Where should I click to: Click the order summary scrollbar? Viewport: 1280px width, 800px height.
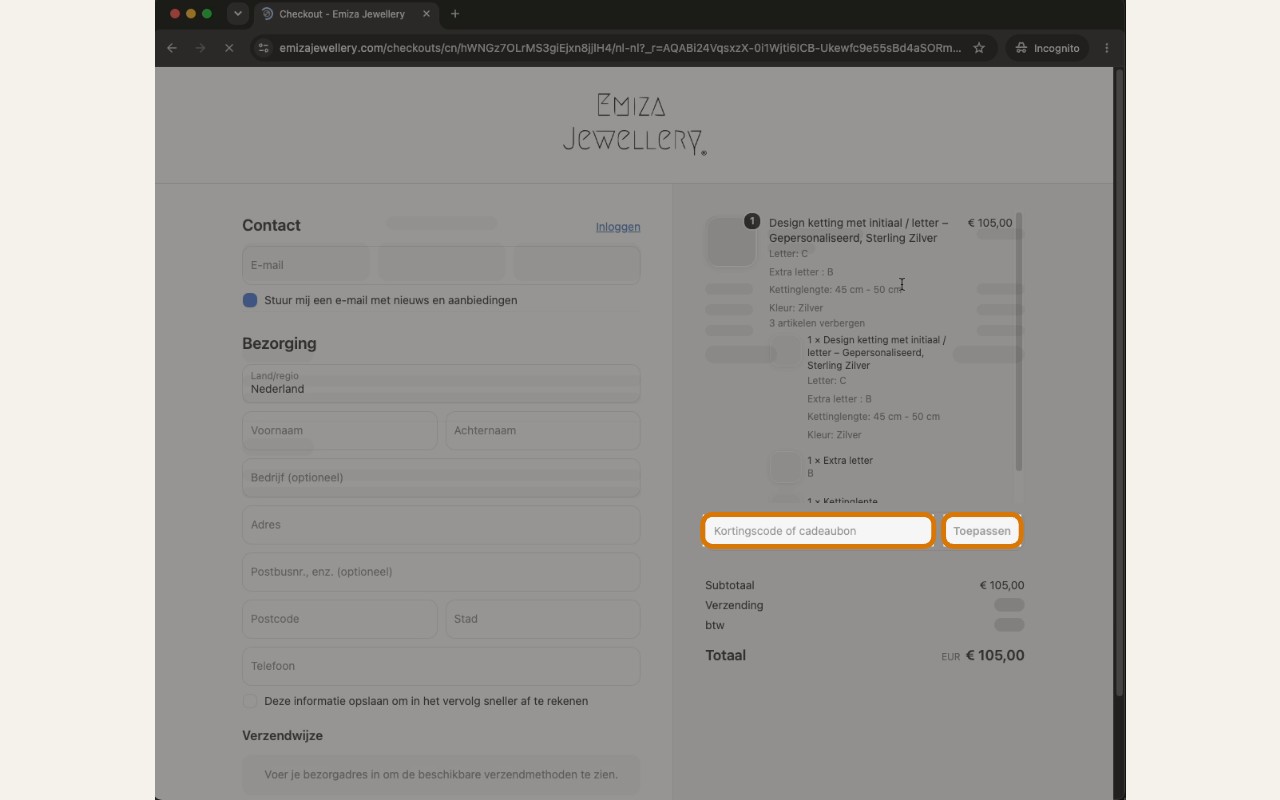(x=1019, y=341)
